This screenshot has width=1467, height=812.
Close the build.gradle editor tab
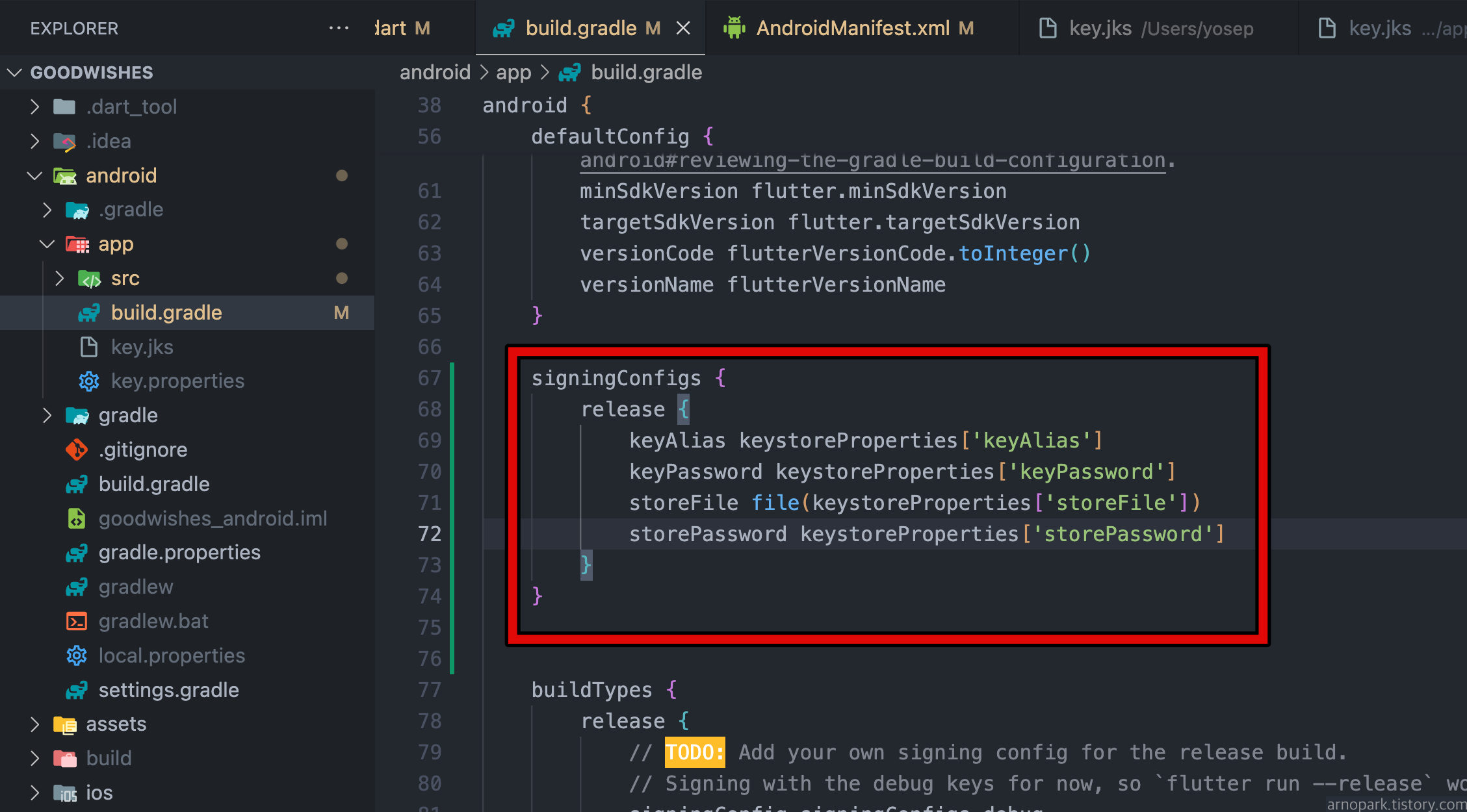pyautogui.click(x=683, y=28)
